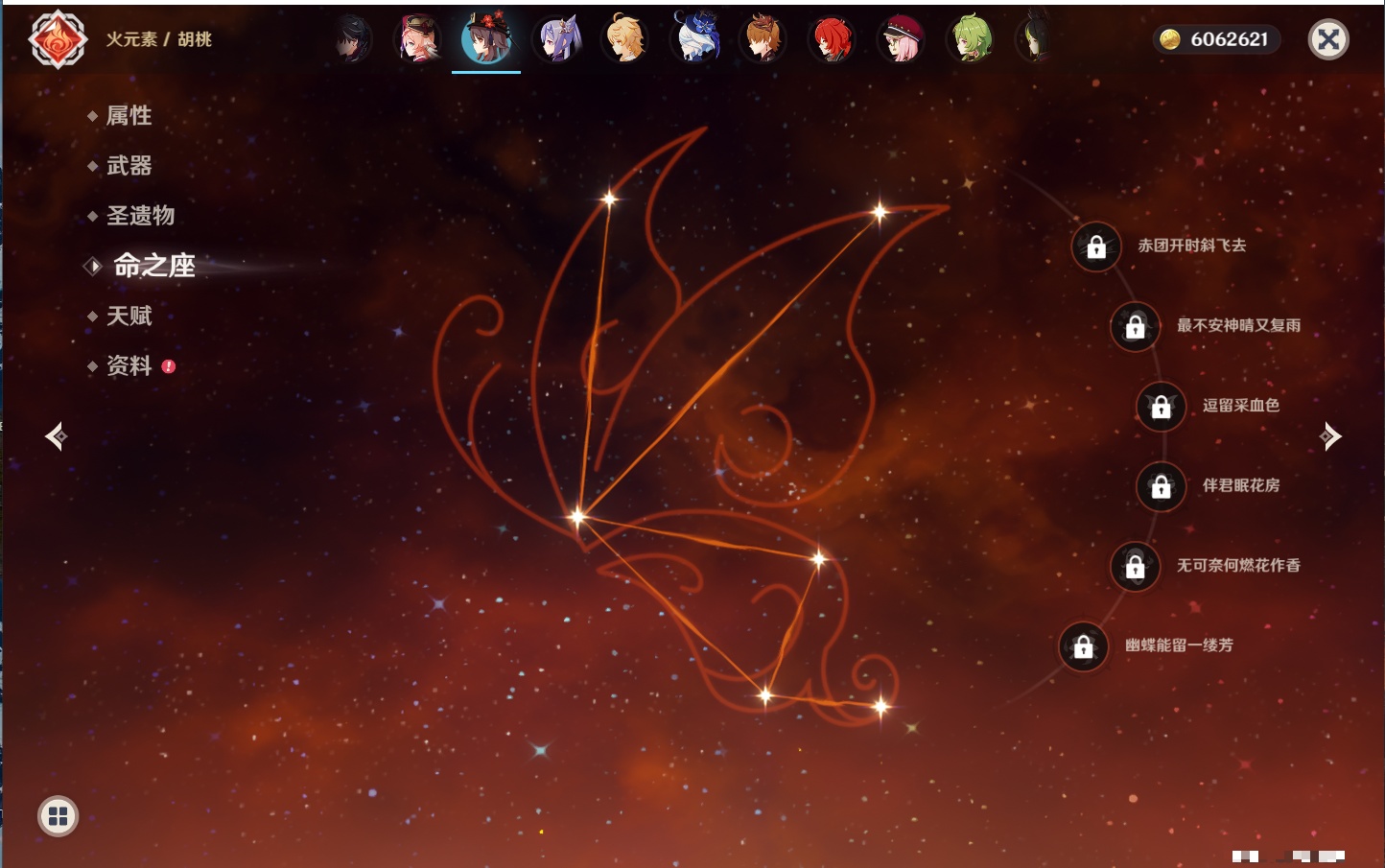Open constellation label 逗留采血色
1385x868 pixels.
[1241, 405]
